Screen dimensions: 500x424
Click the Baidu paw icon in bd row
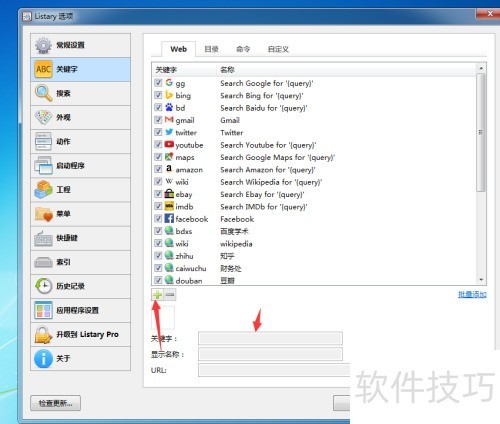169,107
